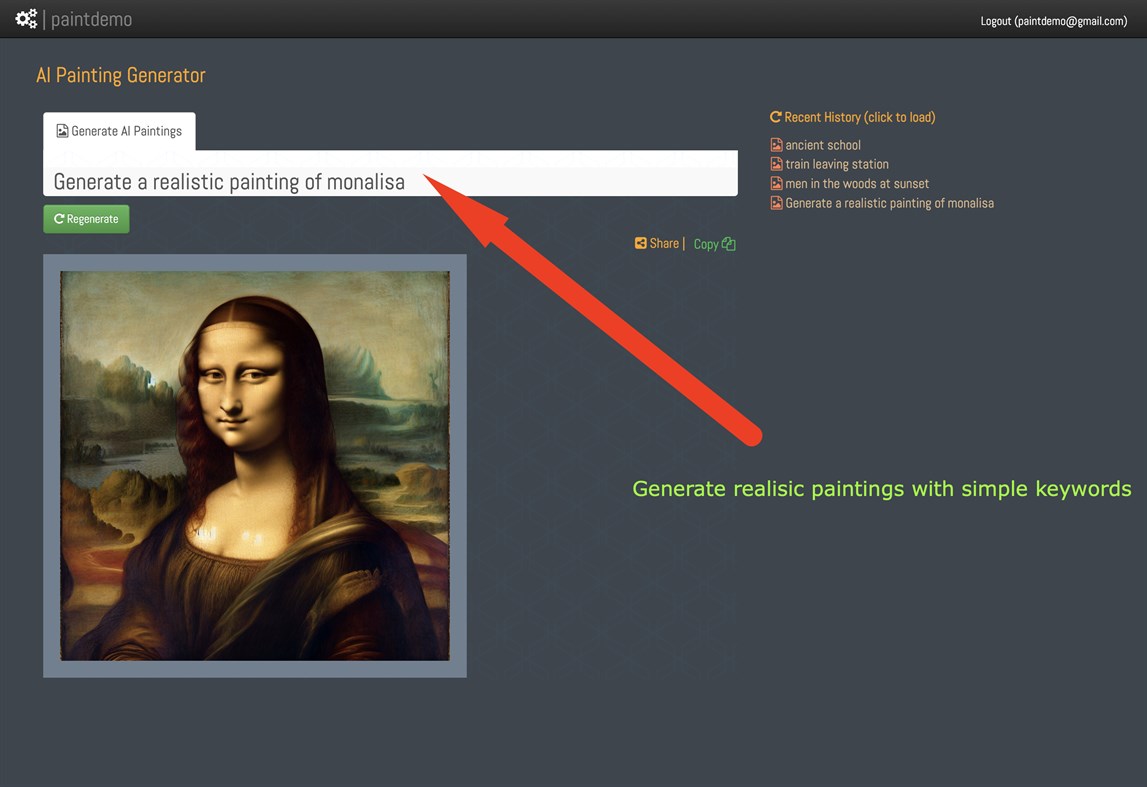Click the gear logo icon top-left
Screen dimensions: 1147x787
tap(25, 18)
